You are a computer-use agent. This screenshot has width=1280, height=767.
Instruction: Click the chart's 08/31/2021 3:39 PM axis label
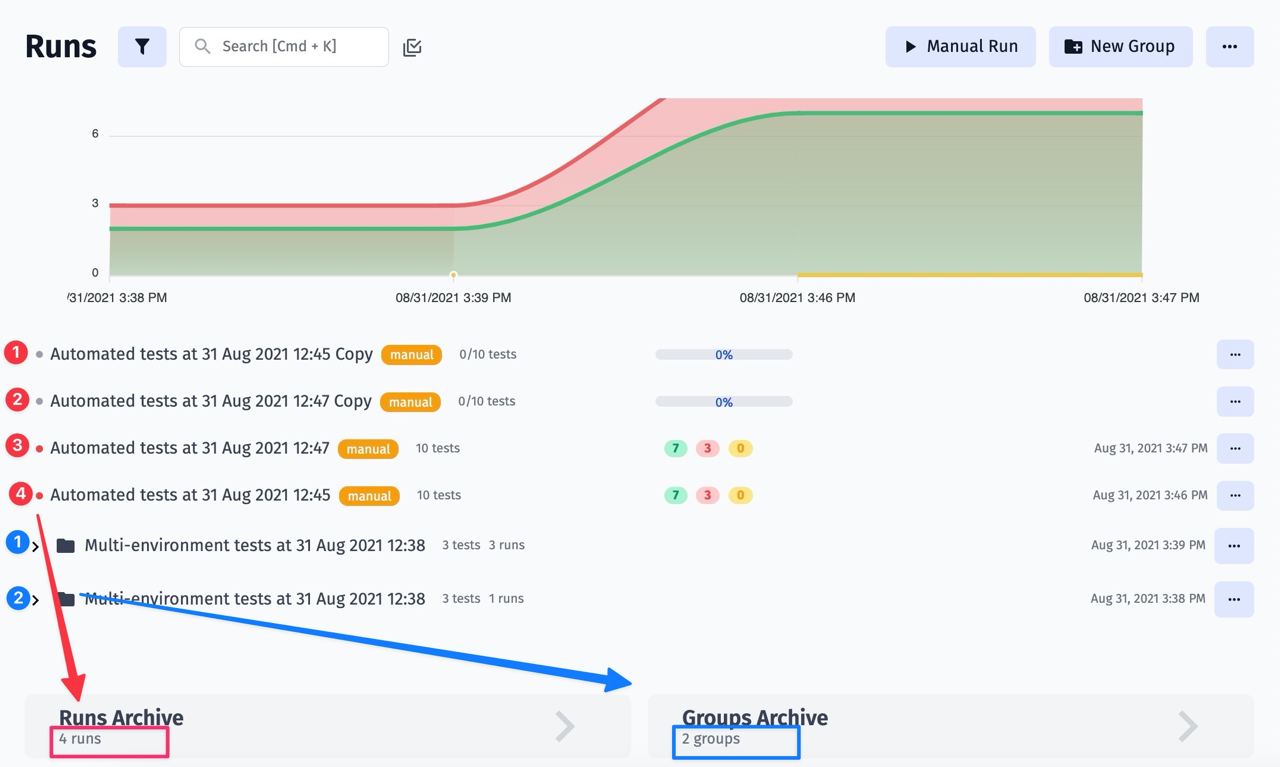click(x=453, y=297)
